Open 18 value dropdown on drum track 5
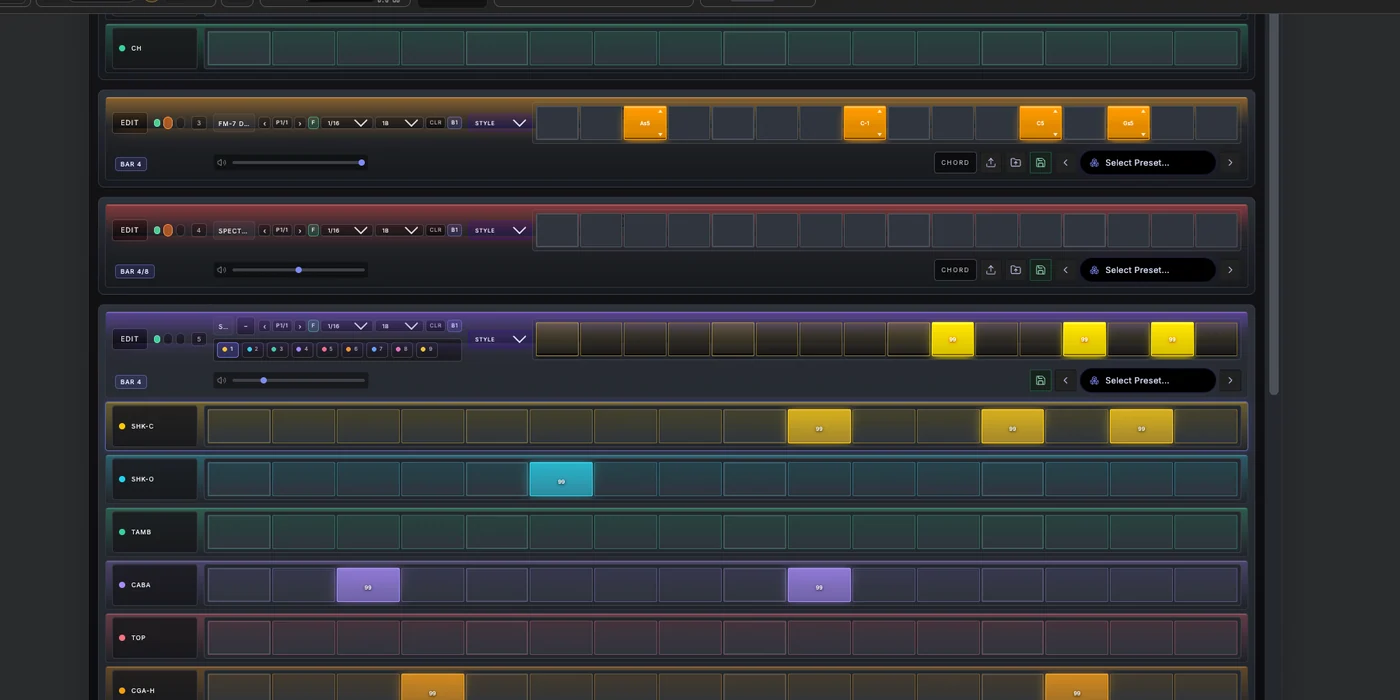Image resolution: width=1400 pixels, height=700 pixels. pyautogui.click(x=398, y=326)
